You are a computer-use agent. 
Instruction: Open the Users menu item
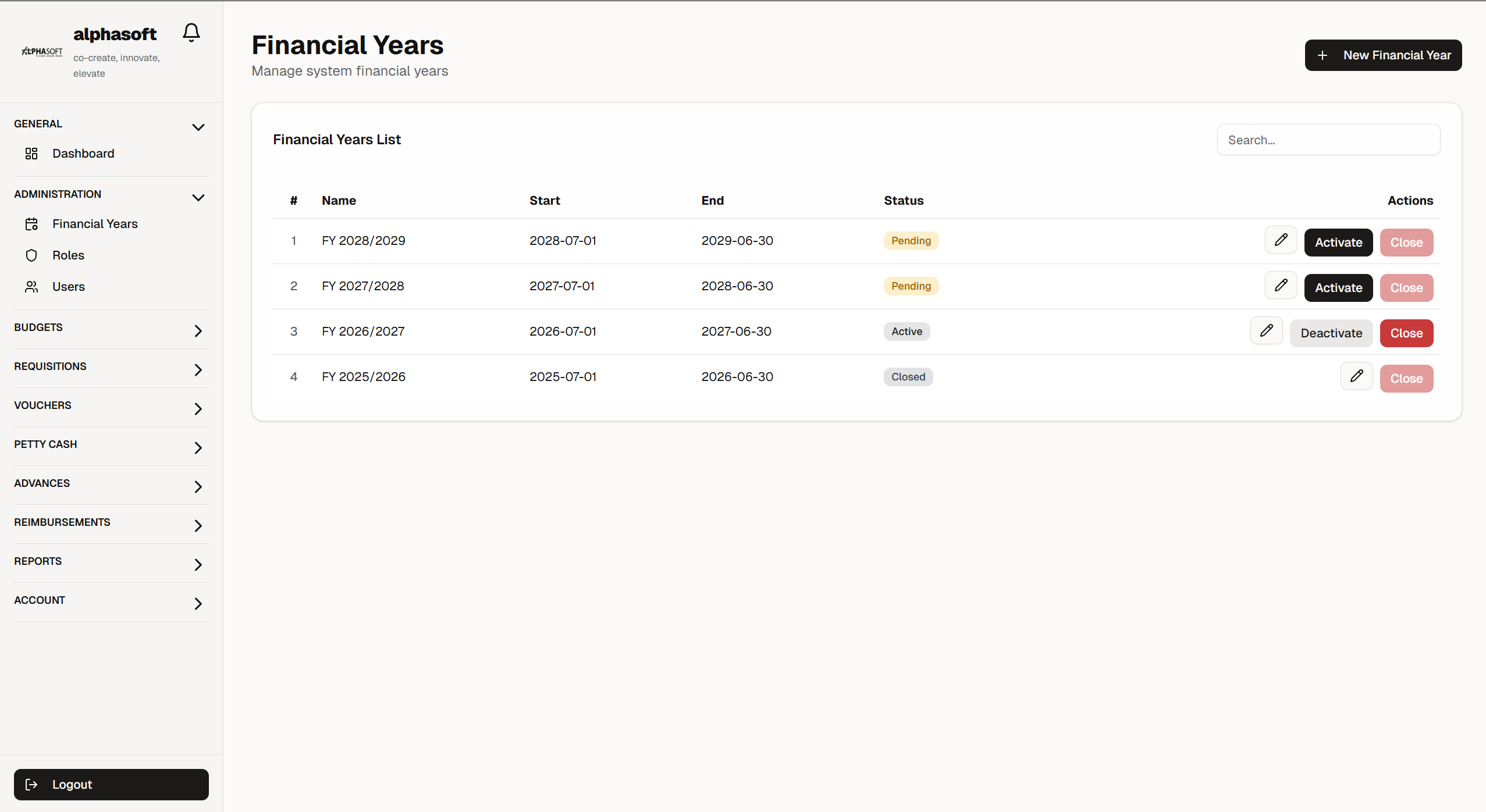[69, 287]
